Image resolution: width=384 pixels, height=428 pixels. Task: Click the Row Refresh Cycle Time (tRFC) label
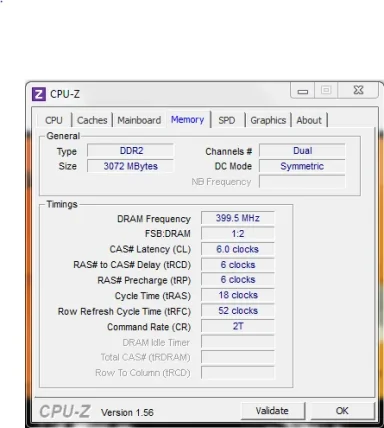(x=124, y=312)
